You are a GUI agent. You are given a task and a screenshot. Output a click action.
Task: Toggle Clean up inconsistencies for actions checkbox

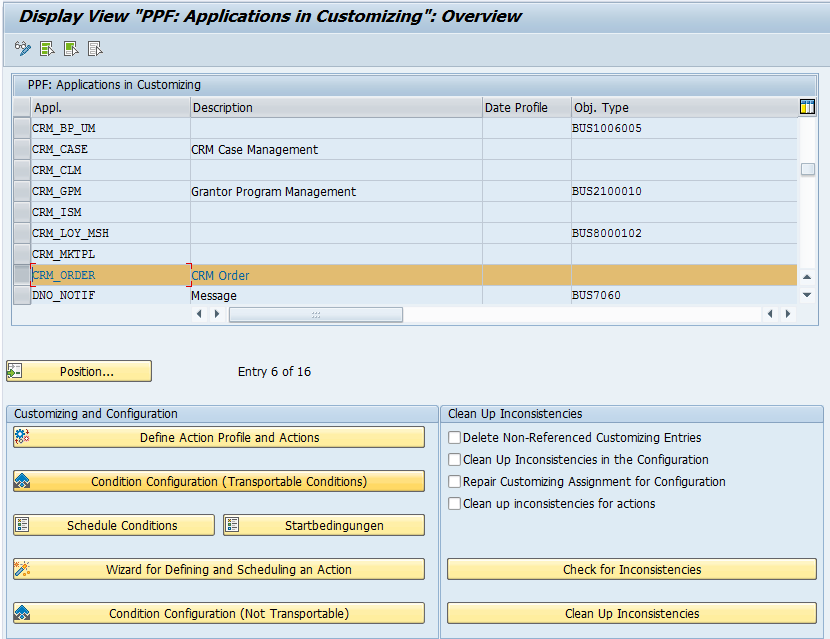tap(455, 504)
